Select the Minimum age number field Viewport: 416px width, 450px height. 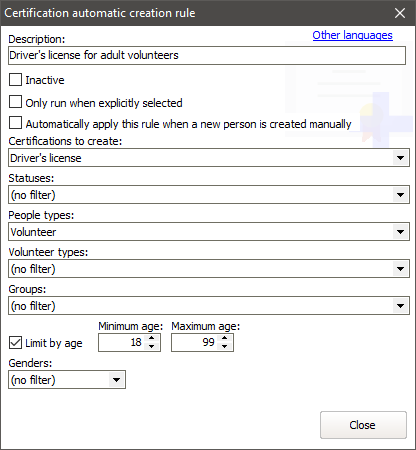point(122,342)
